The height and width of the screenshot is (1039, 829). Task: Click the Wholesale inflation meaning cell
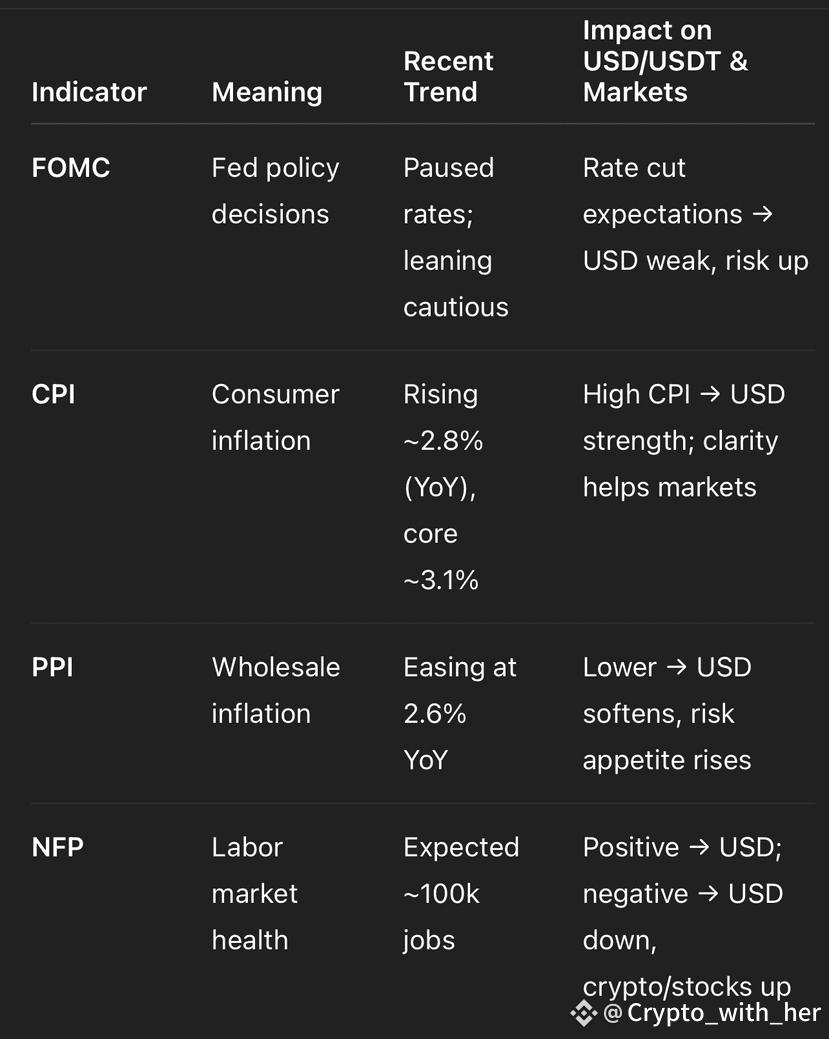point(276,690)
